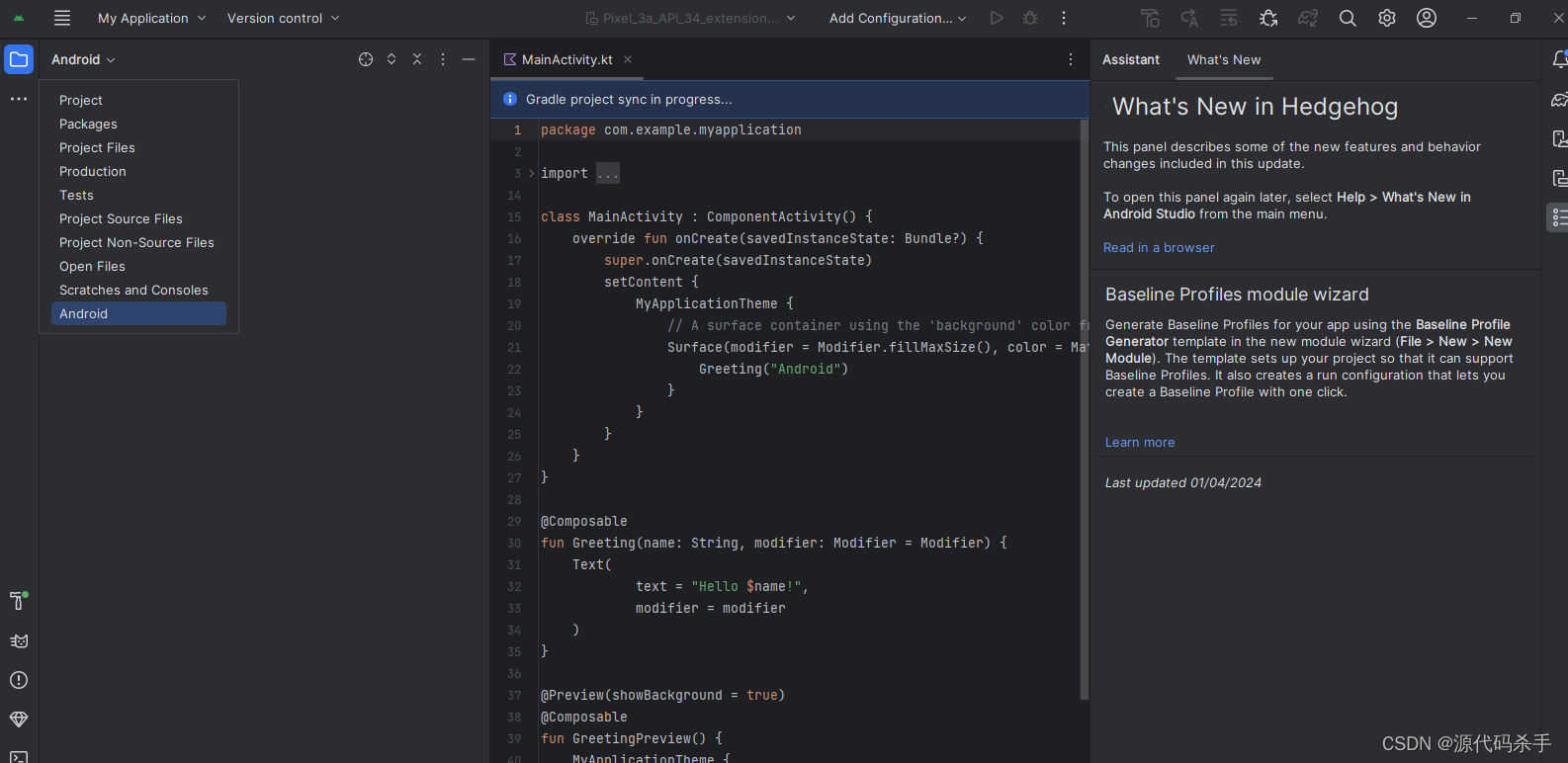Viewport: 1568px width, 763px height.
Task: Select Production view option
Action: [138, 171]
